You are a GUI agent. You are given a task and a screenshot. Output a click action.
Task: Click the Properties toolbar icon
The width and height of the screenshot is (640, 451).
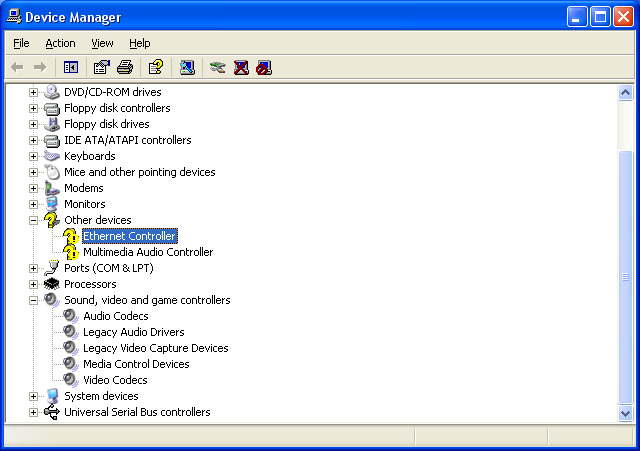101,68
